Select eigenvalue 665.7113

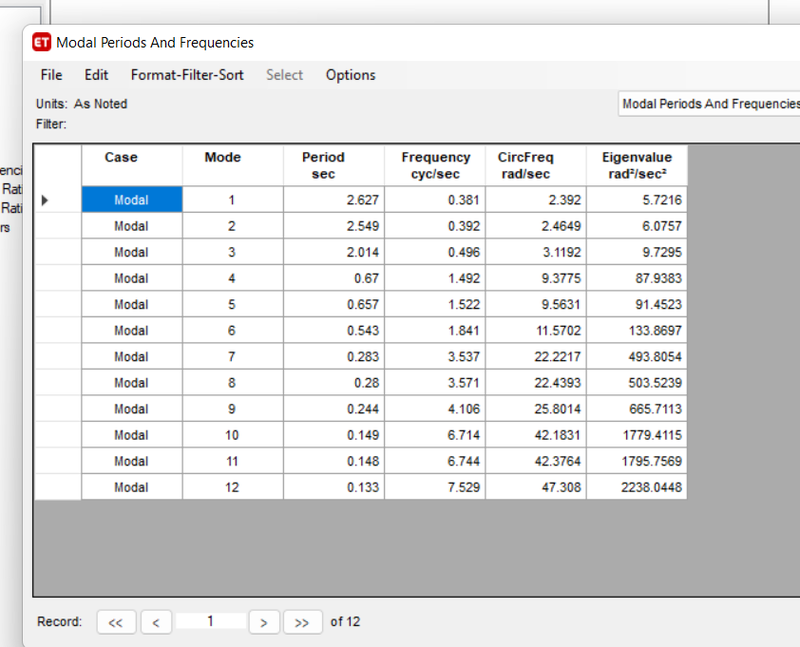click(x=637, y=409)
